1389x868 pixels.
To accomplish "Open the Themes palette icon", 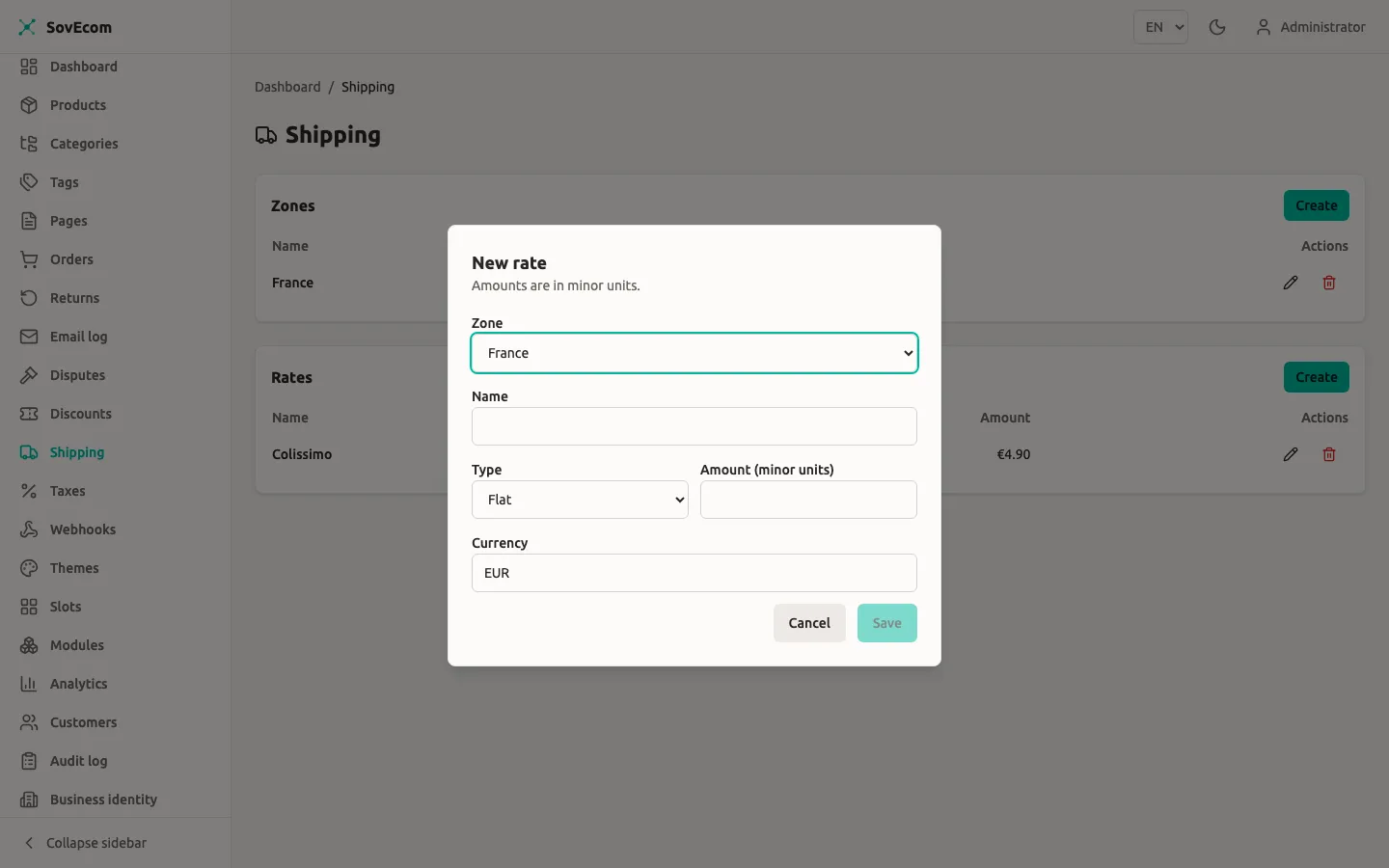I will [29, 568].
